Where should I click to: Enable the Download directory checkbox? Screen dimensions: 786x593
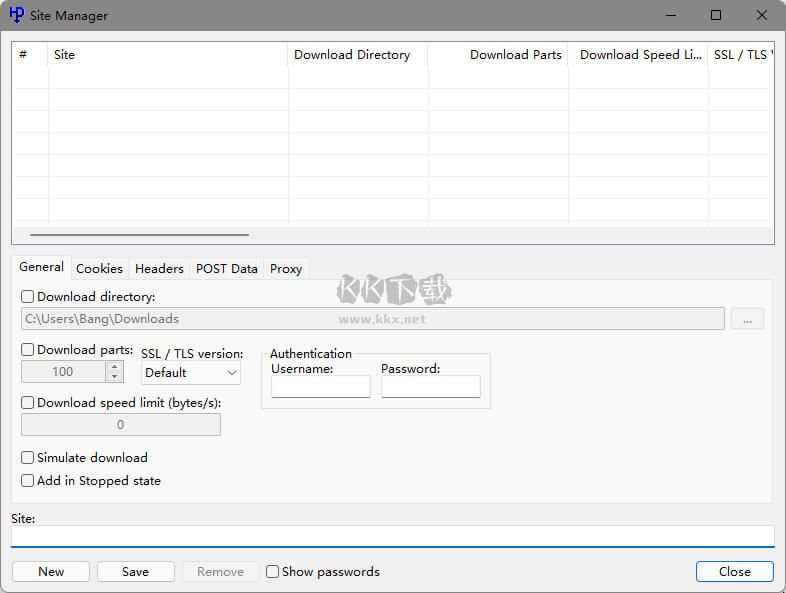tap(28, 297)
